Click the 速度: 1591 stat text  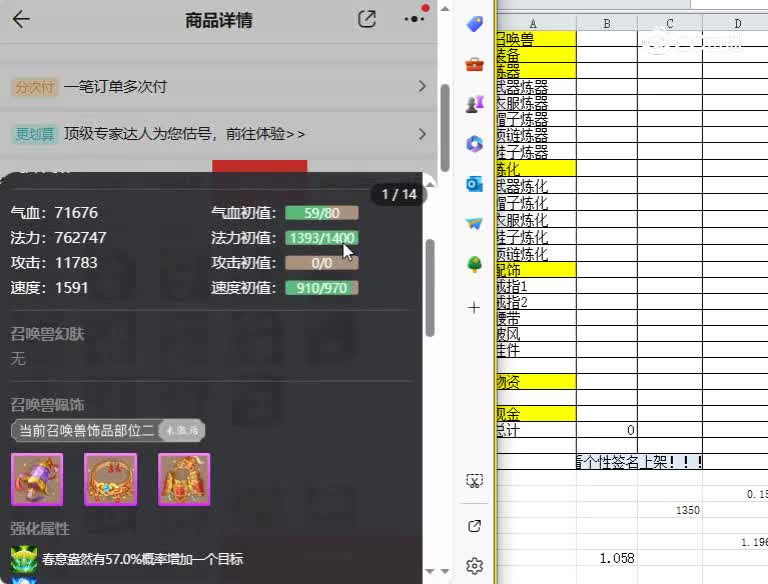pyautogui.click(x=49, y=288)
